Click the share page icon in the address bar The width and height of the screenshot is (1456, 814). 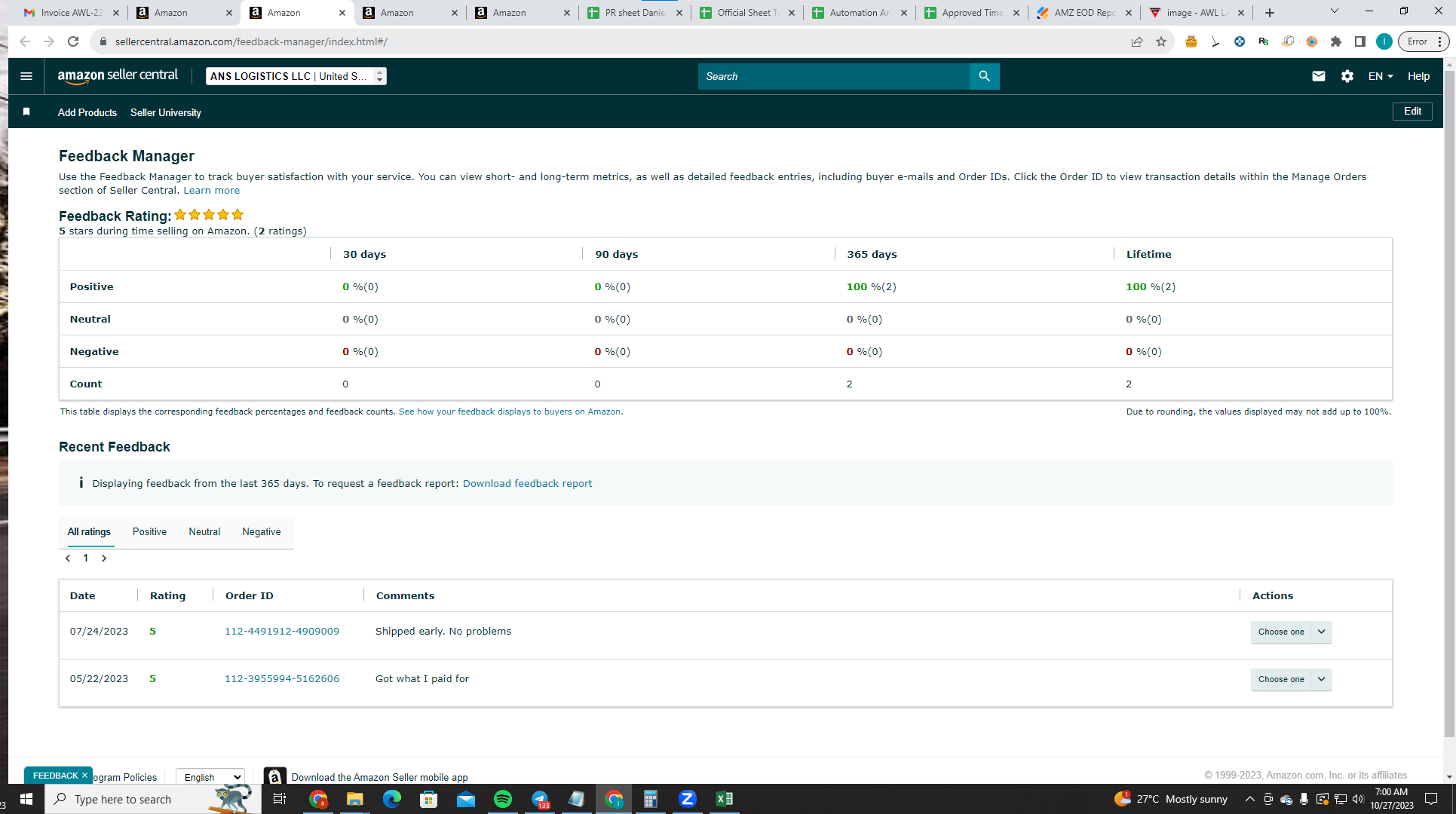(1137, 41)
